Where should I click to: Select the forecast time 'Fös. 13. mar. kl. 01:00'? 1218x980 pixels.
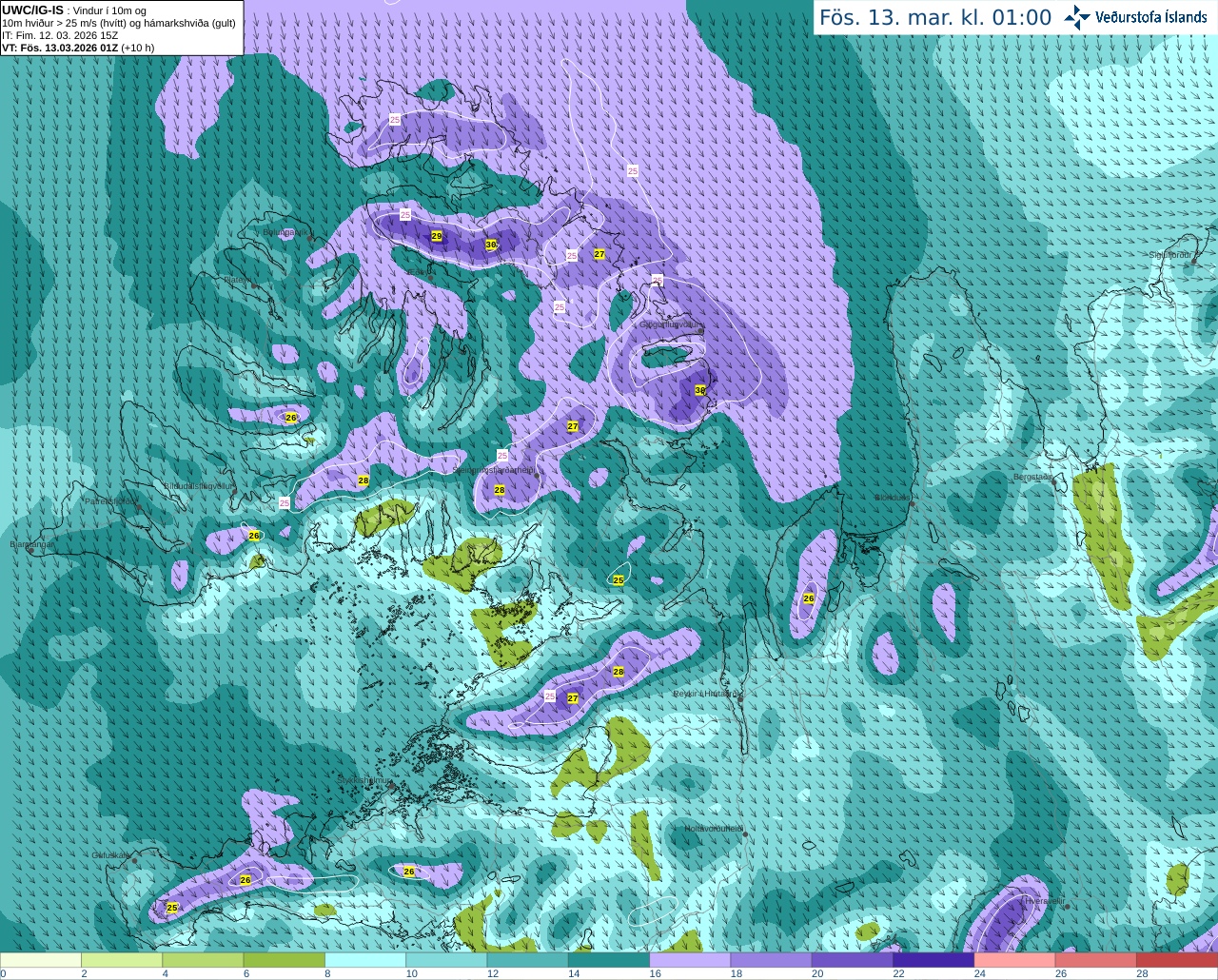tap(935, 18)
